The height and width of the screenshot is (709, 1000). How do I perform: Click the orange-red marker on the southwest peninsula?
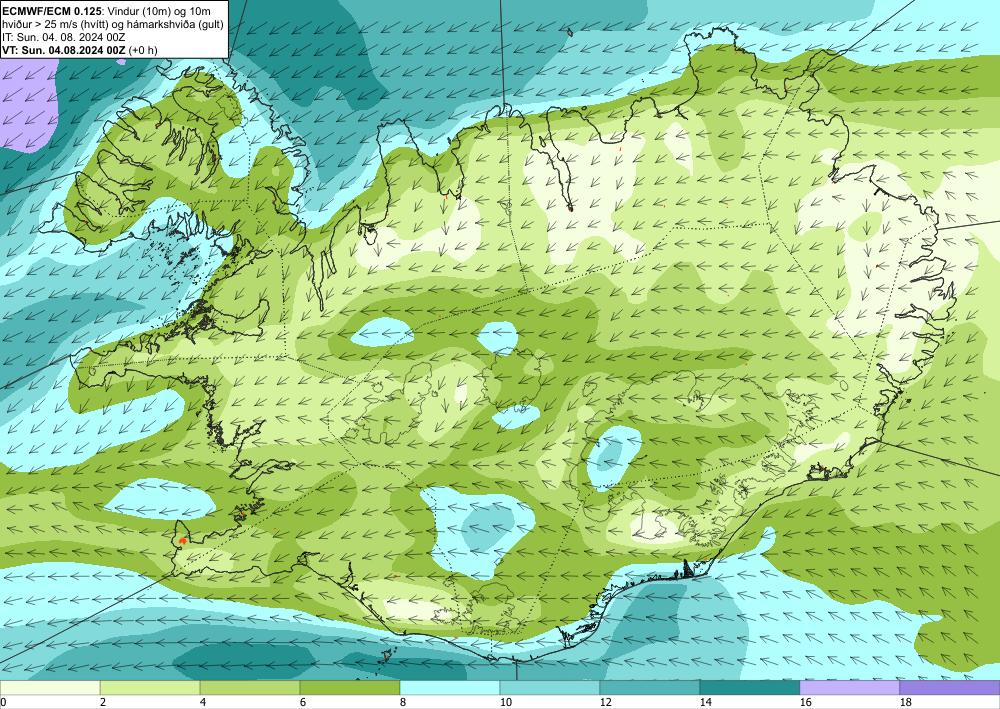(183, 540)
